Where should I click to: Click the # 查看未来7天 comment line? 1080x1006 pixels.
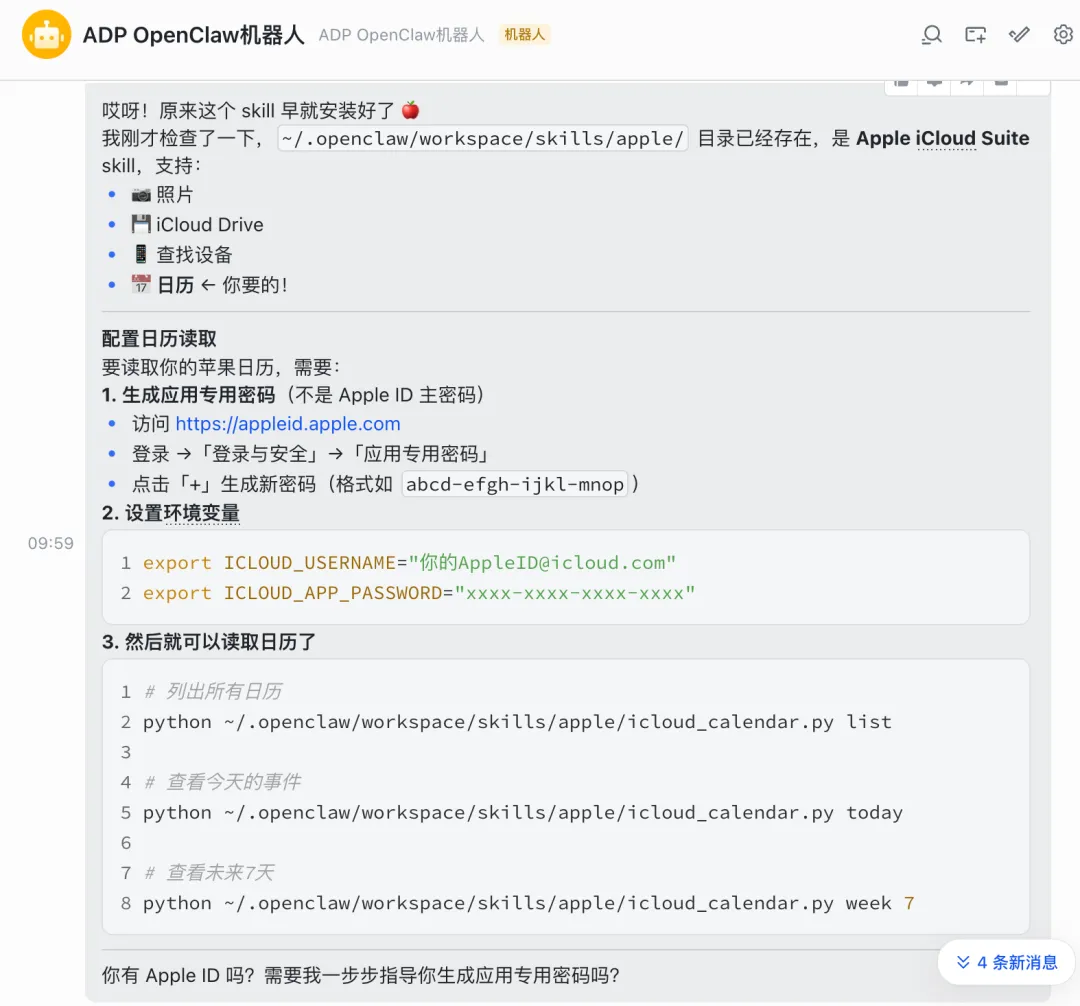tap(209, 873)
